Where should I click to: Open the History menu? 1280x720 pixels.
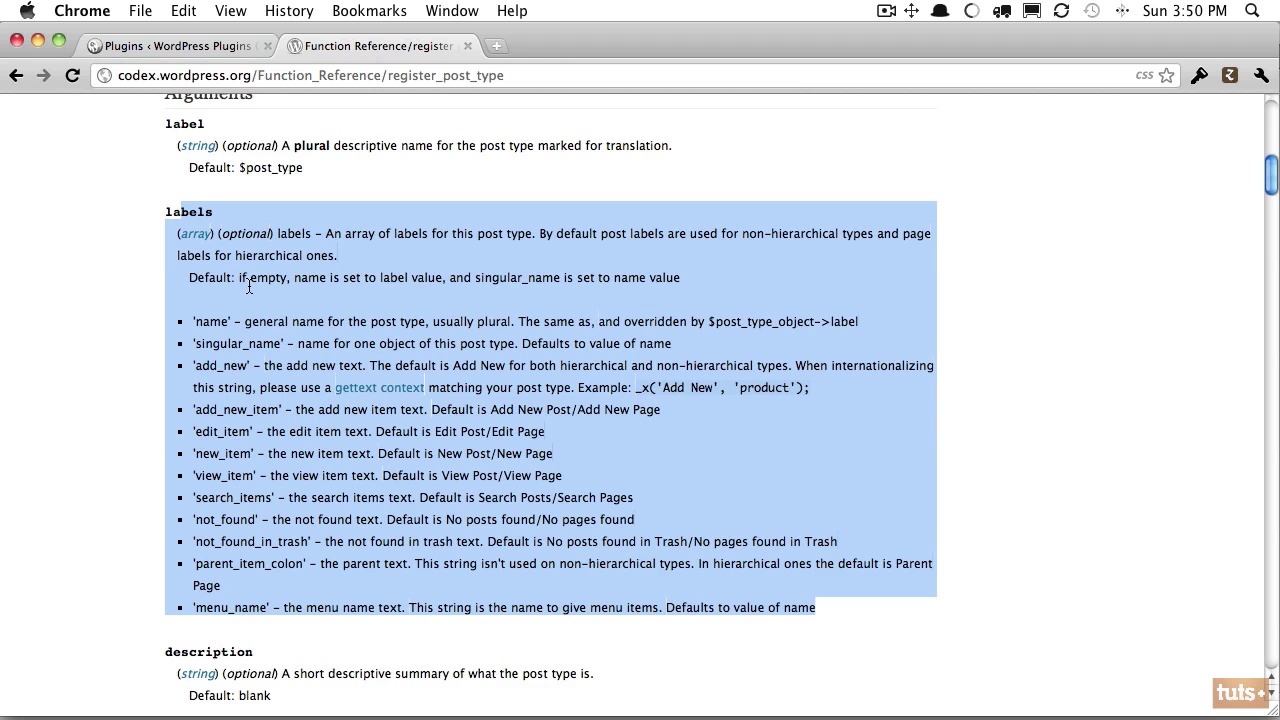click(x=289, y=11)
